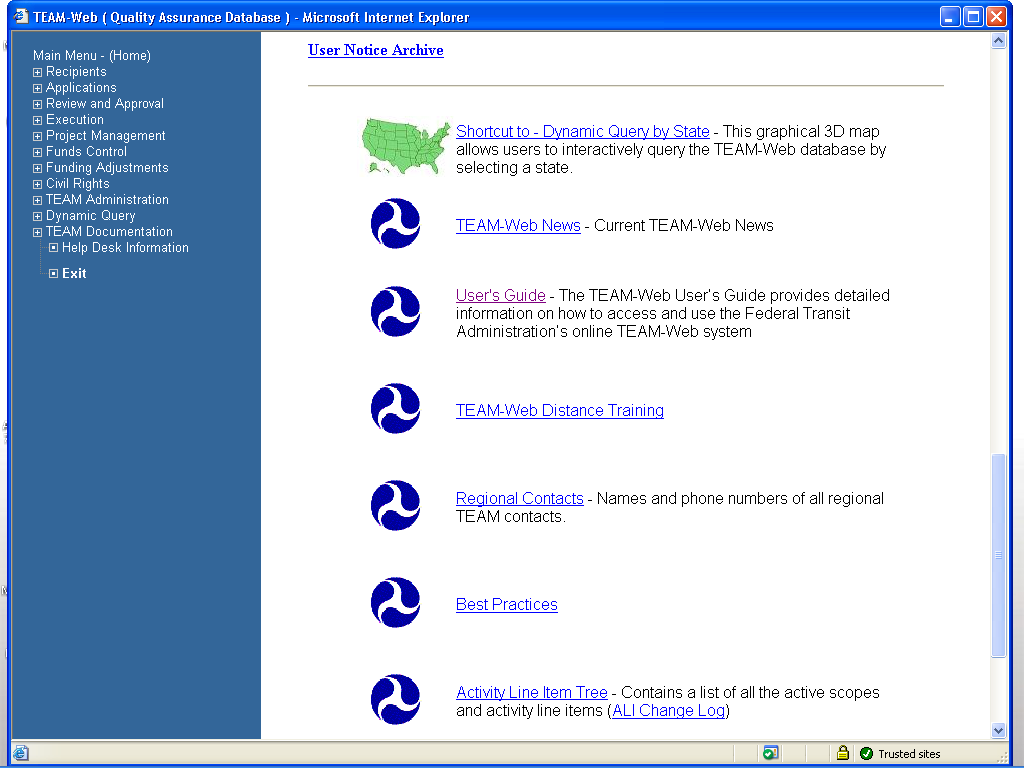The image size is (1024, 768).
Task: Expand the TEAM Administration node
Action: pyautogui.click(x=37, y=200)
